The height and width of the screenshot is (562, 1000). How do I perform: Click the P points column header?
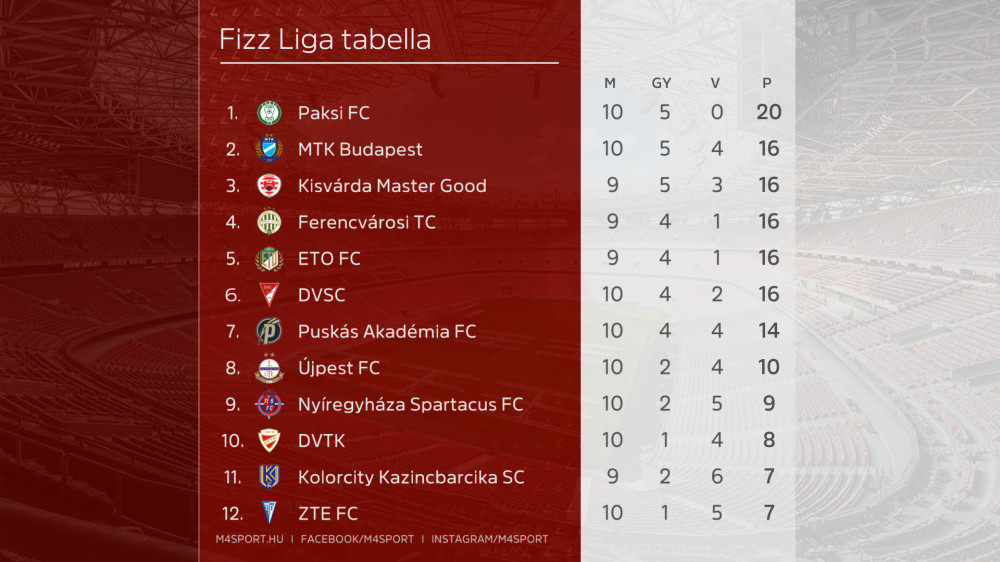[x=767, y=83]
